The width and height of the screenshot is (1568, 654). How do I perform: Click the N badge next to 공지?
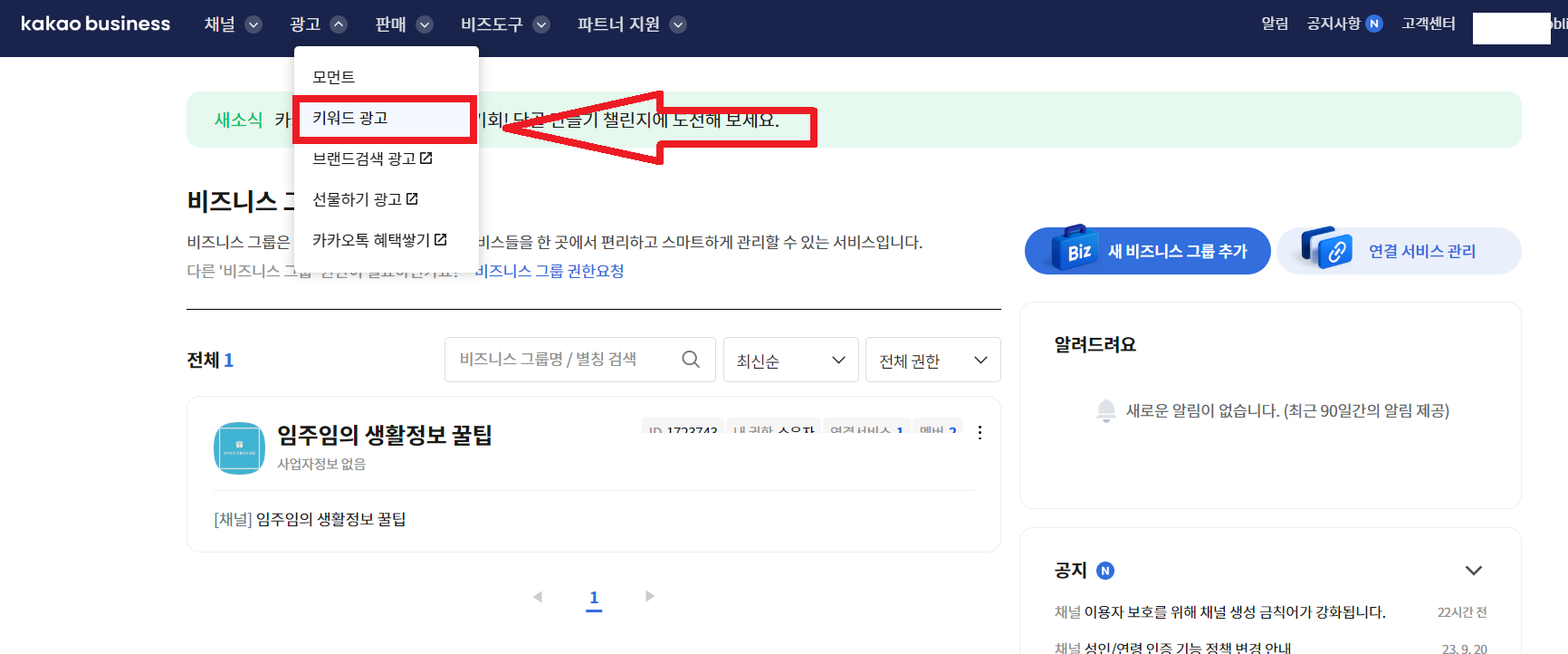tap(1105, 571)
